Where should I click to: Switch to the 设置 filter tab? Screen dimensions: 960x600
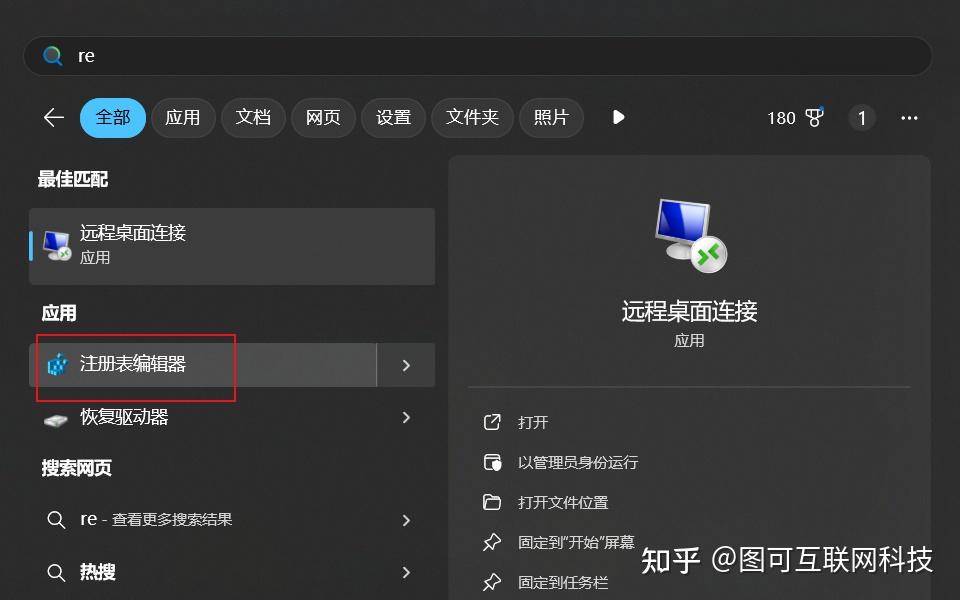(393, 118)
